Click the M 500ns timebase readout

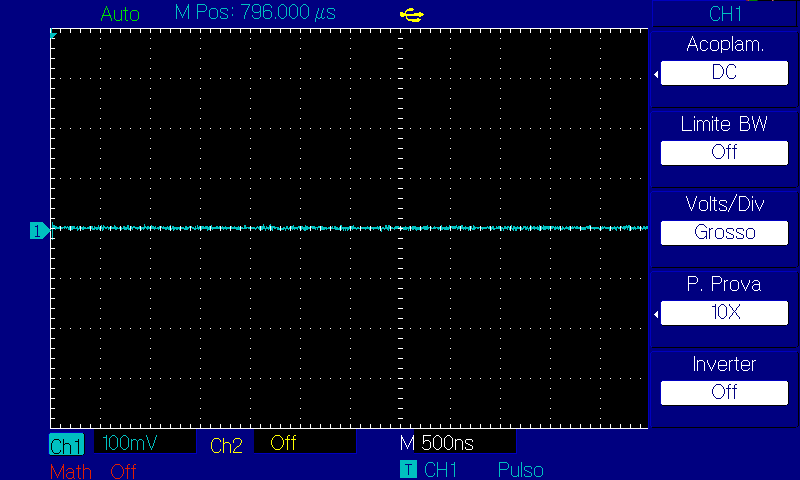coord(437,443)
